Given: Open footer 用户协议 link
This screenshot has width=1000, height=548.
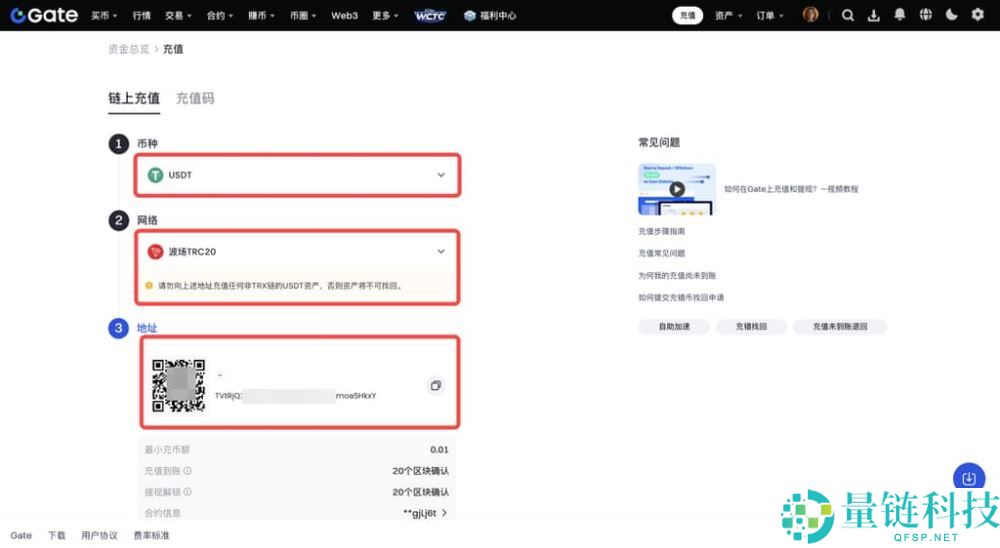Looking at the screenshot, I should tap(99, 535).
